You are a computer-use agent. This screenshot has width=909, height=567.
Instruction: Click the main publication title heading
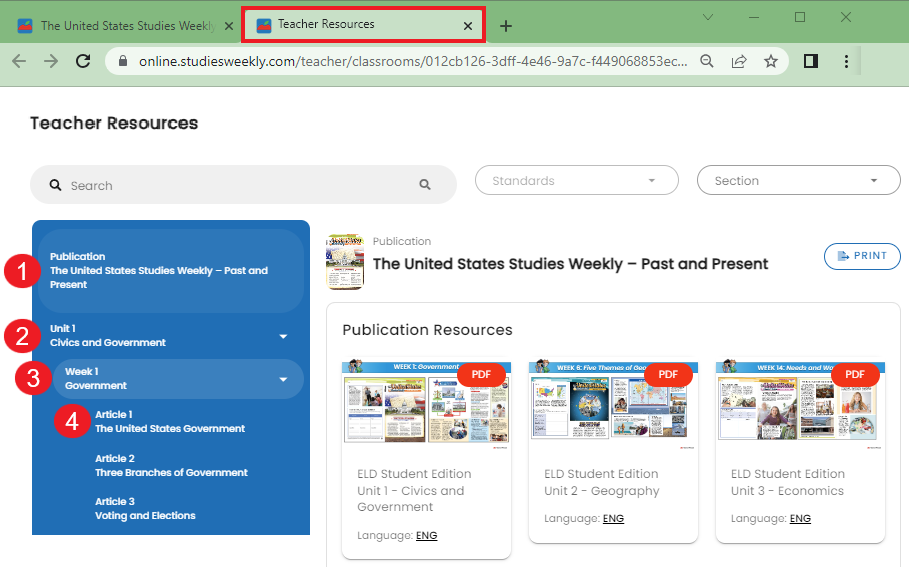coord(570,264)
